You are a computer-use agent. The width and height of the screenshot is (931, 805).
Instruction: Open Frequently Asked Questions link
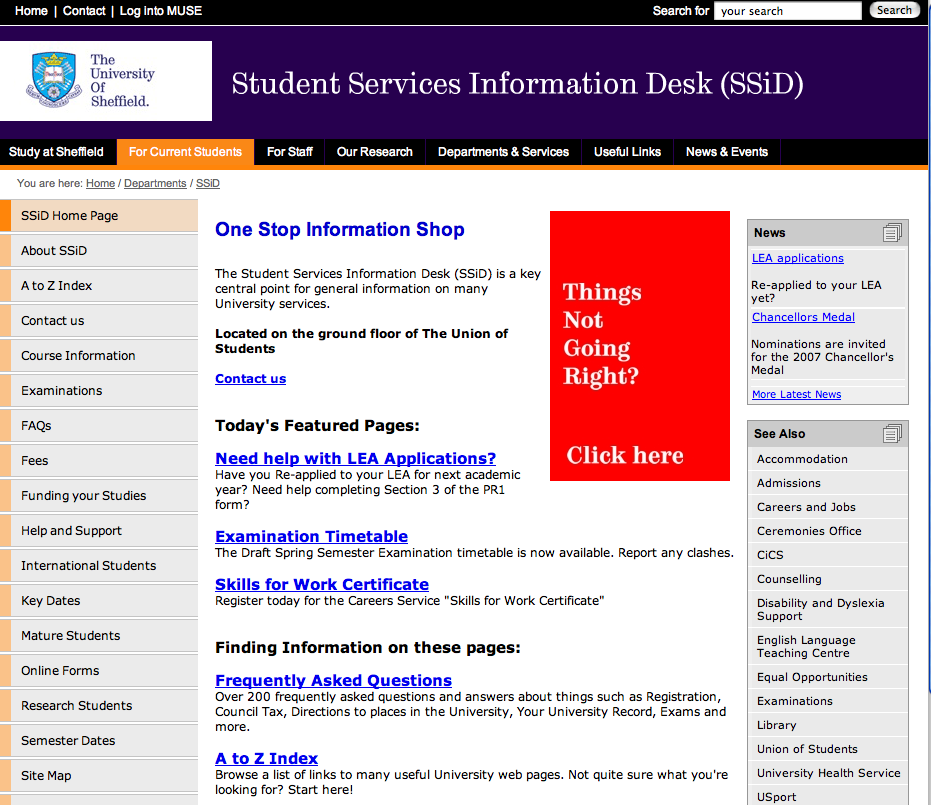pyautogui.click(x=333, y=680)
